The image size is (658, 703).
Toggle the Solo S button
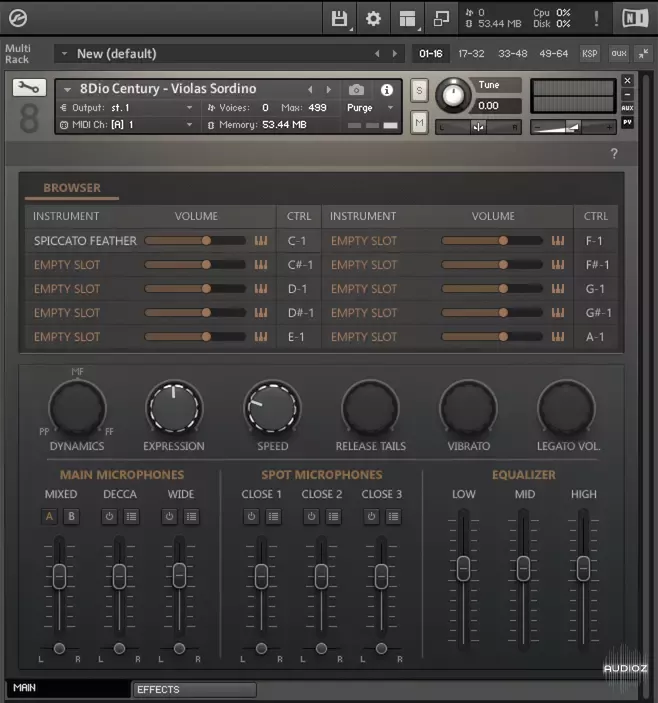tap(419, 91)
